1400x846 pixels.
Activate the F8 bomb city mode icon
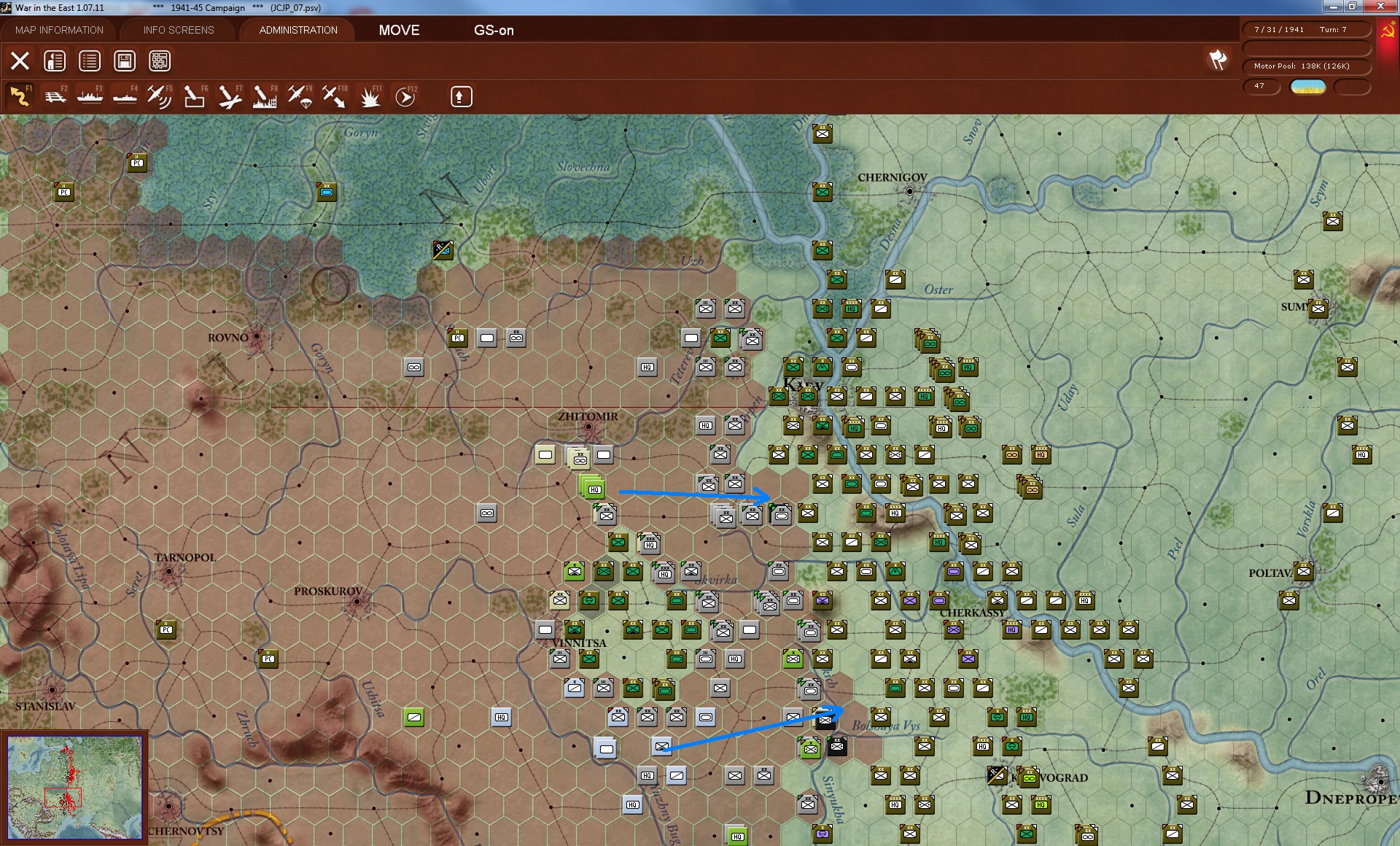(265, 96)
